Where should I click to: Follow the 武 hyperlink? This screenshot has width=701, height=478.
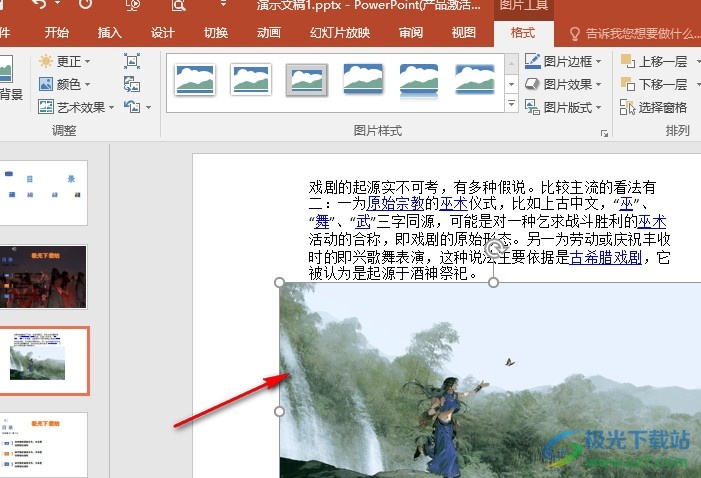pyautogui.click(x=363, y=221)
